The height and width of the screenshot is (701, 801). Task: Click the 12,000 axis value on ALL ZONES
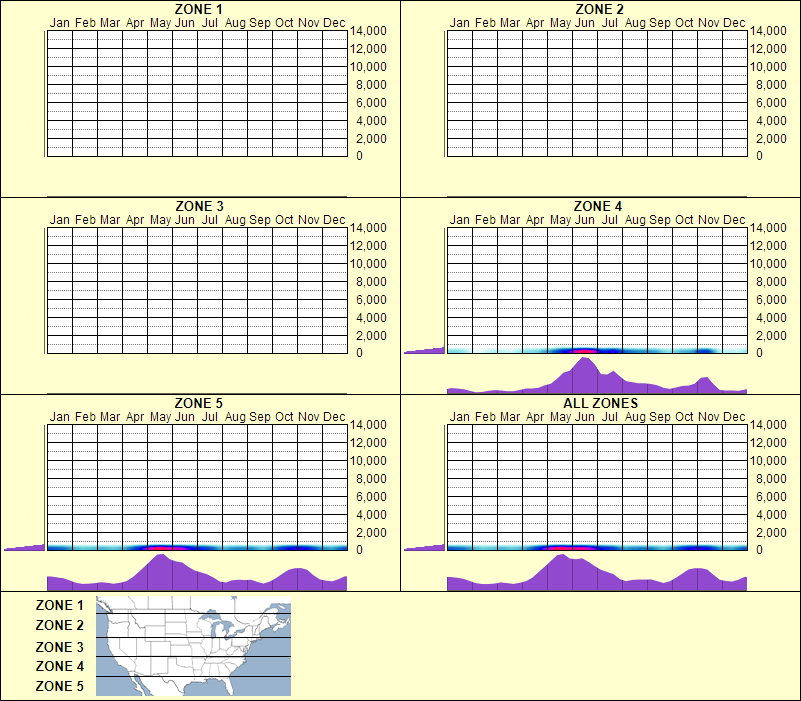click(768, 442)
